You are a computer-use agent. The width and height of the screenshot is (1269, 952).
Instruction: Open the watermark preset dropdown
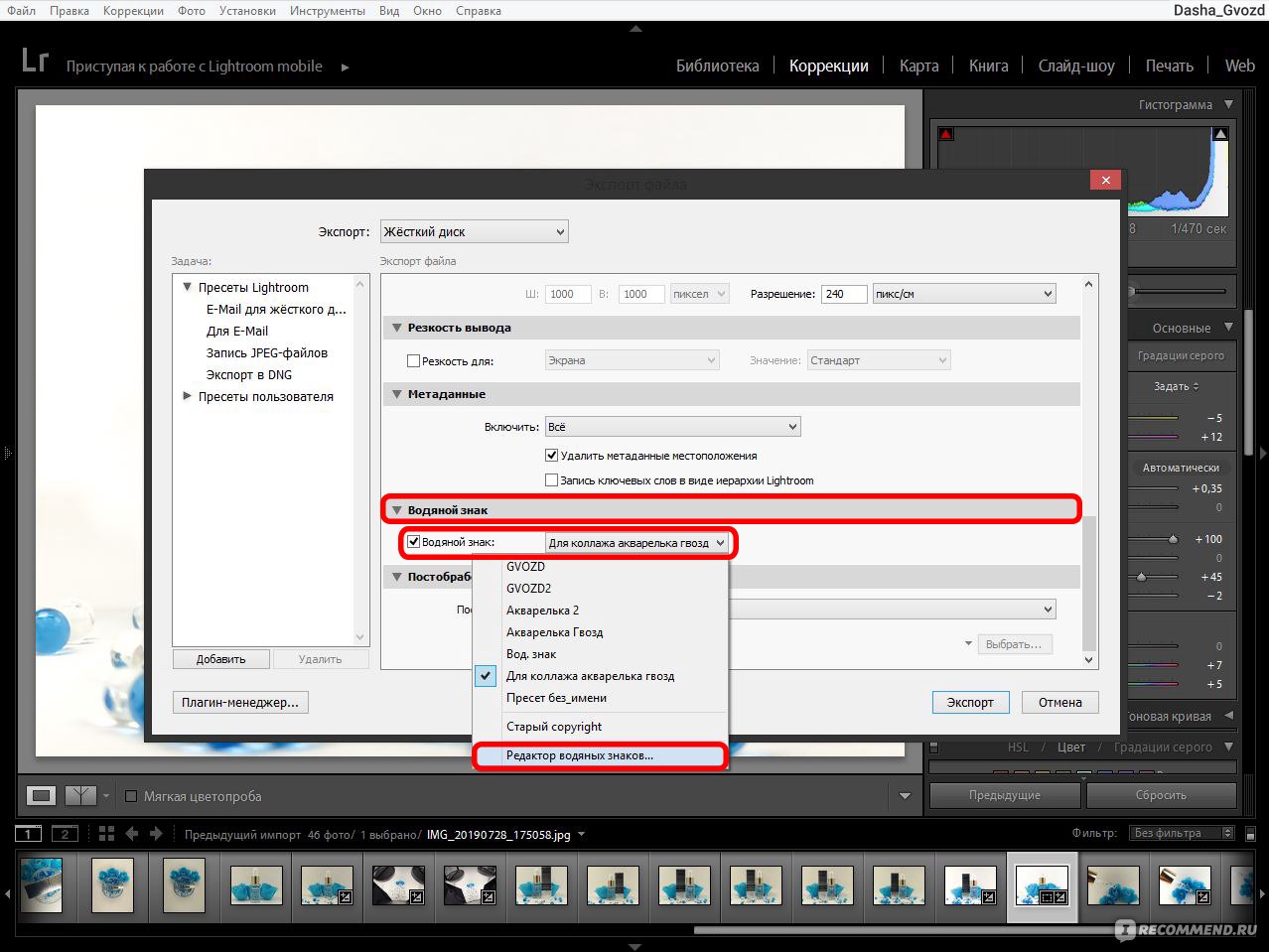click(636, 543)
